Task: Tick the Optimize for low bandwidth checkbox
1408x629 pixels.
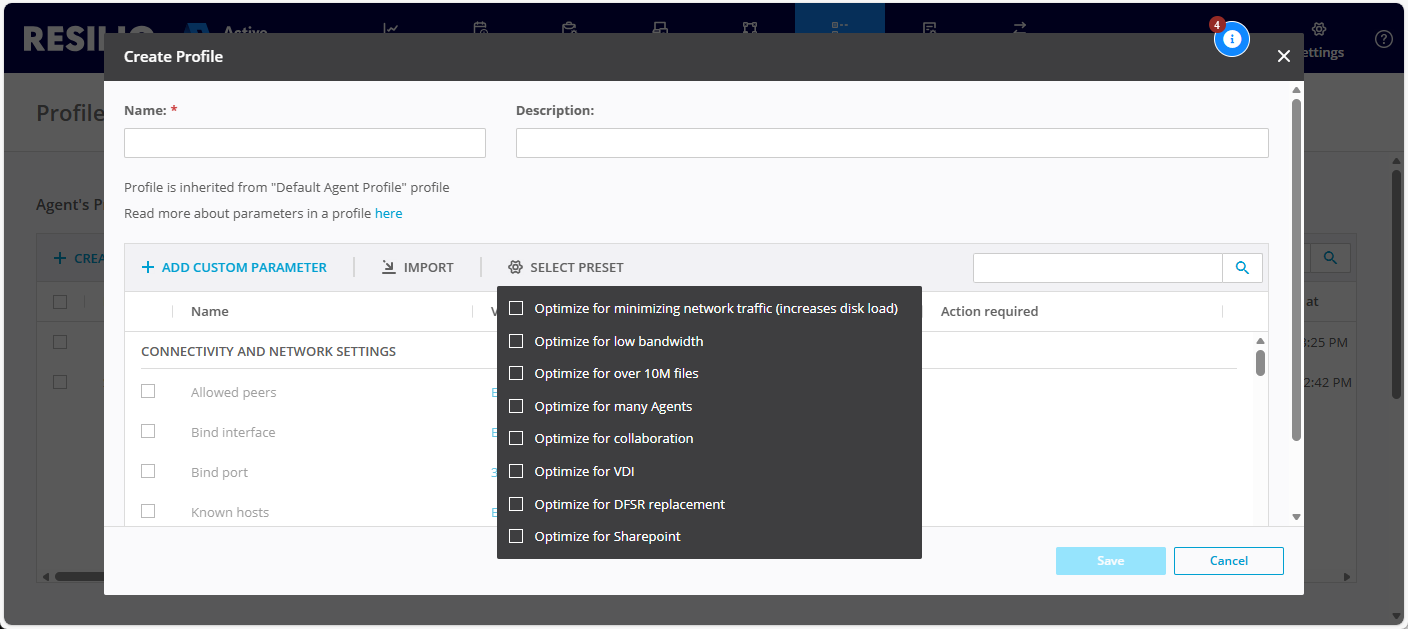Action: point(516,341)
